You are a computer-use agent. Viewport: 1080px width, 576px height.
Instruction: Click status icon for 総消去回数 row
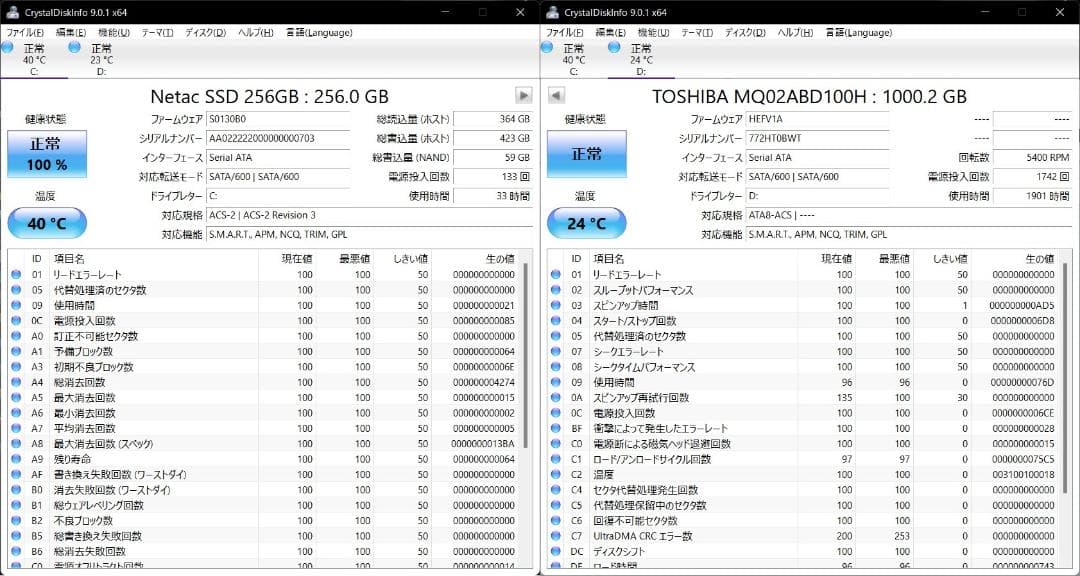pyautogui.click(x=16, y=382)
